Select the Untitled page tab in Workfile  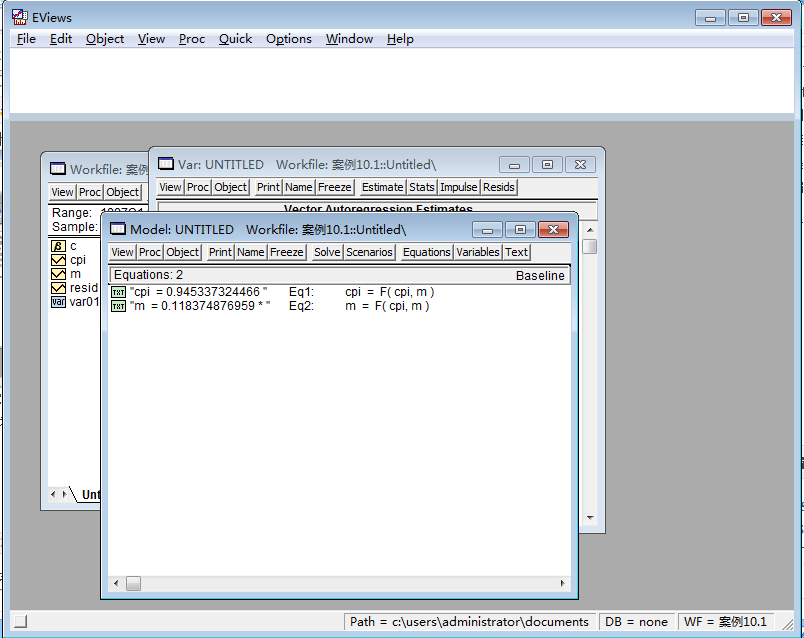[x=88, y=495]
